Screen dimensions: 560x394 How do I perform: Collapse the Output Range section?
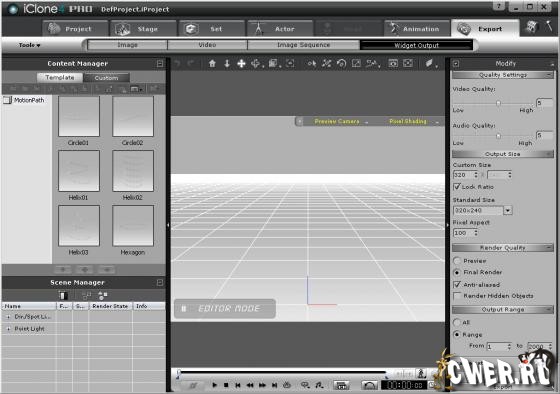(x=549, y=309)
